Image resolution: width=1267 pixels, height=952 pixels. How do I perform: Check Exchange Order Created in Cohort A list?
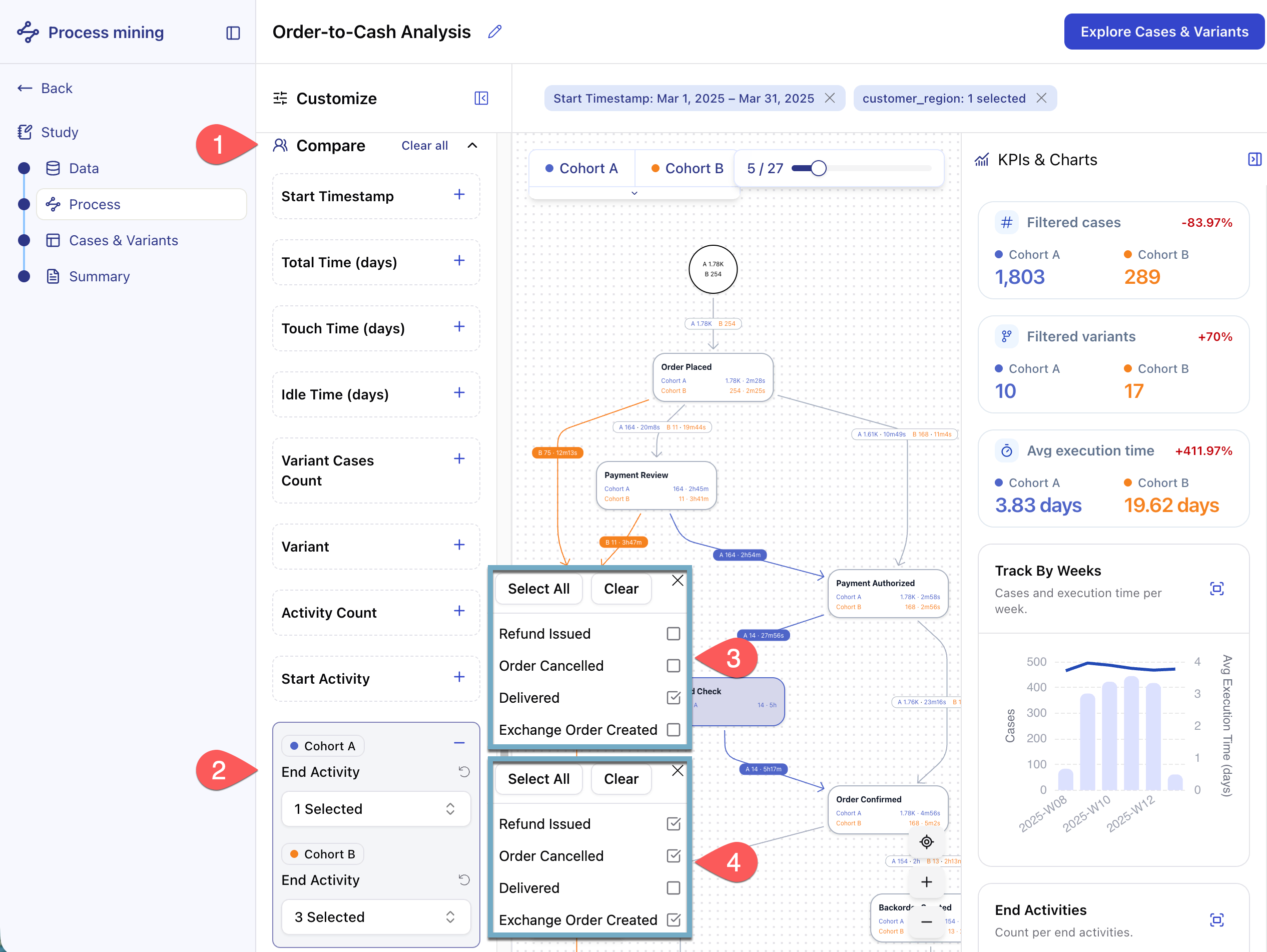pos(673,730)
